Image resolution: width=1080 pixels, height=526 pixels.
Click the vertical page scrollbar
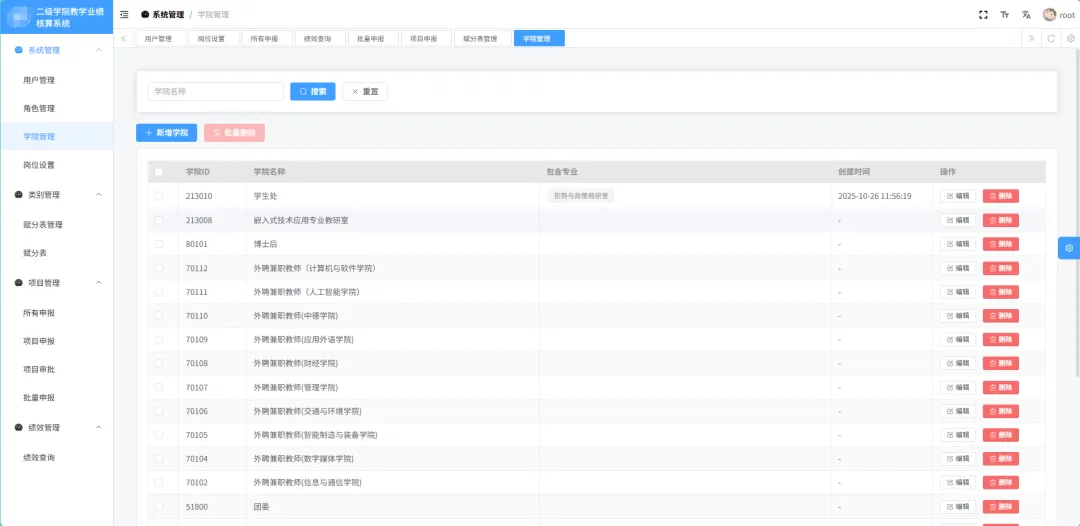click(x=1077, y=213)
